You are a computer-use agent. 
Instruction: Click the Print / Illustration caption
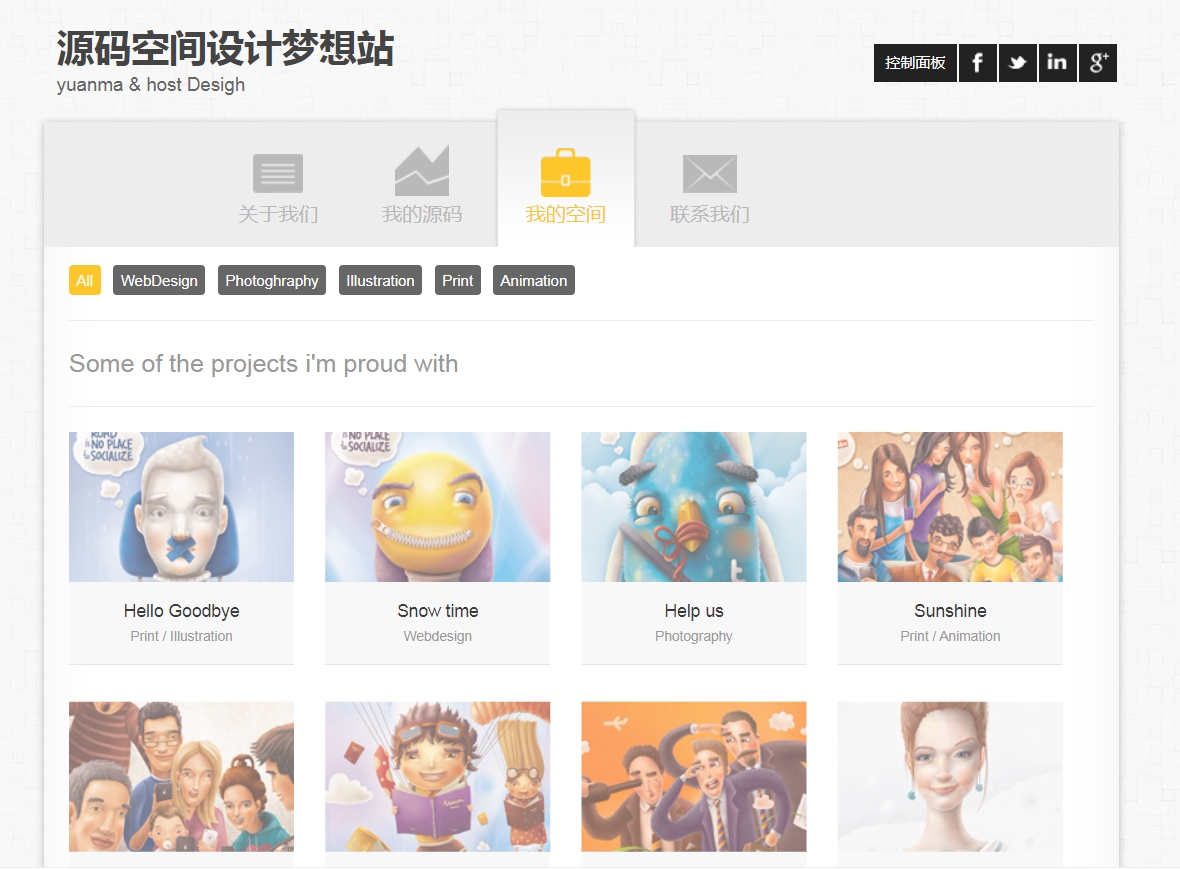click(x=181, y=637)
